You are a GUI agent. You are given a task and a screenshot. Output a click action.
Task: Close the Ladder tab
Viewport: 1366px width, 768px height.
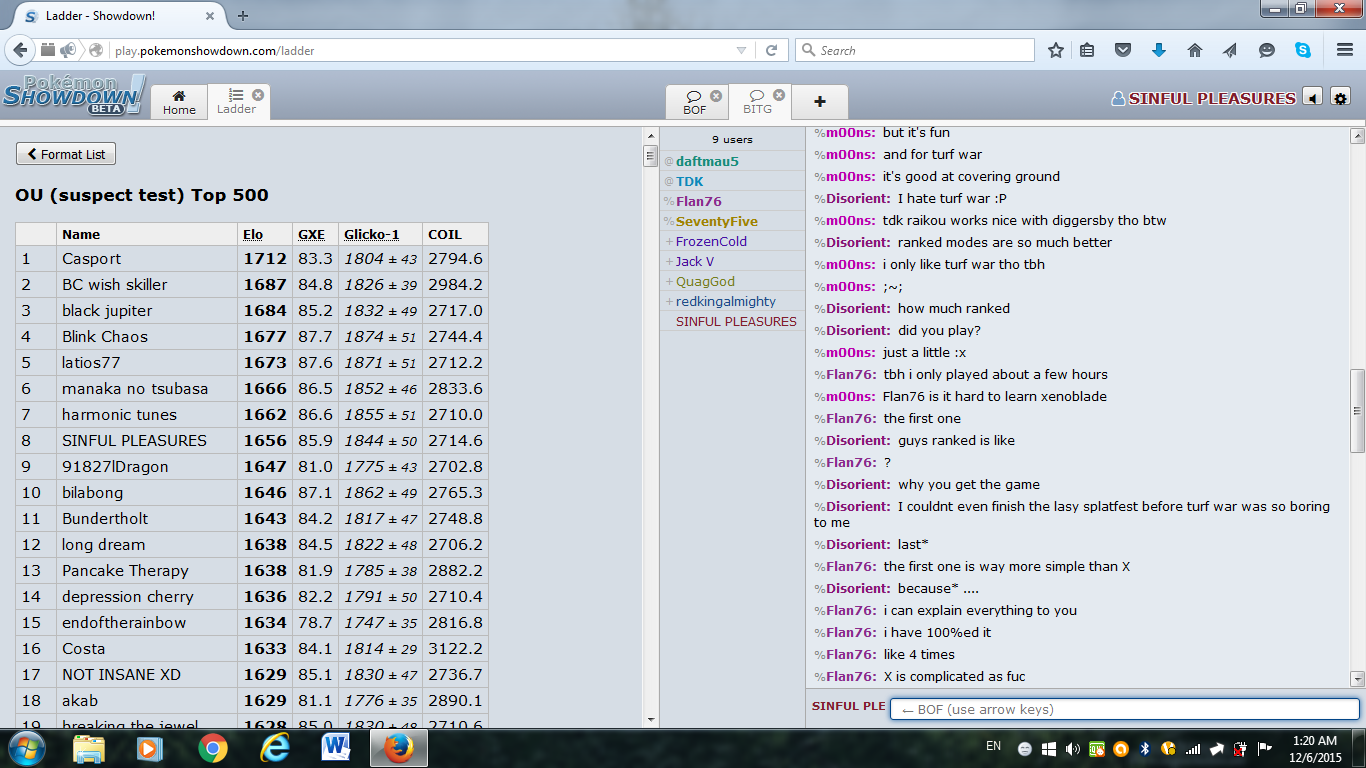click(258, 94)
